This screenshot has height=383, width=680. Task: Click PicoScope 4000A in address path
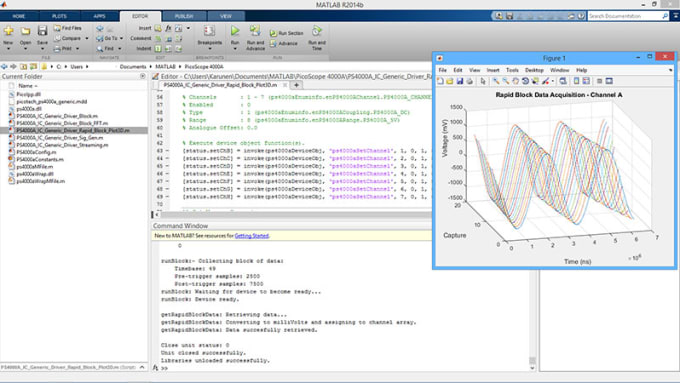click(x=204, y=67)
